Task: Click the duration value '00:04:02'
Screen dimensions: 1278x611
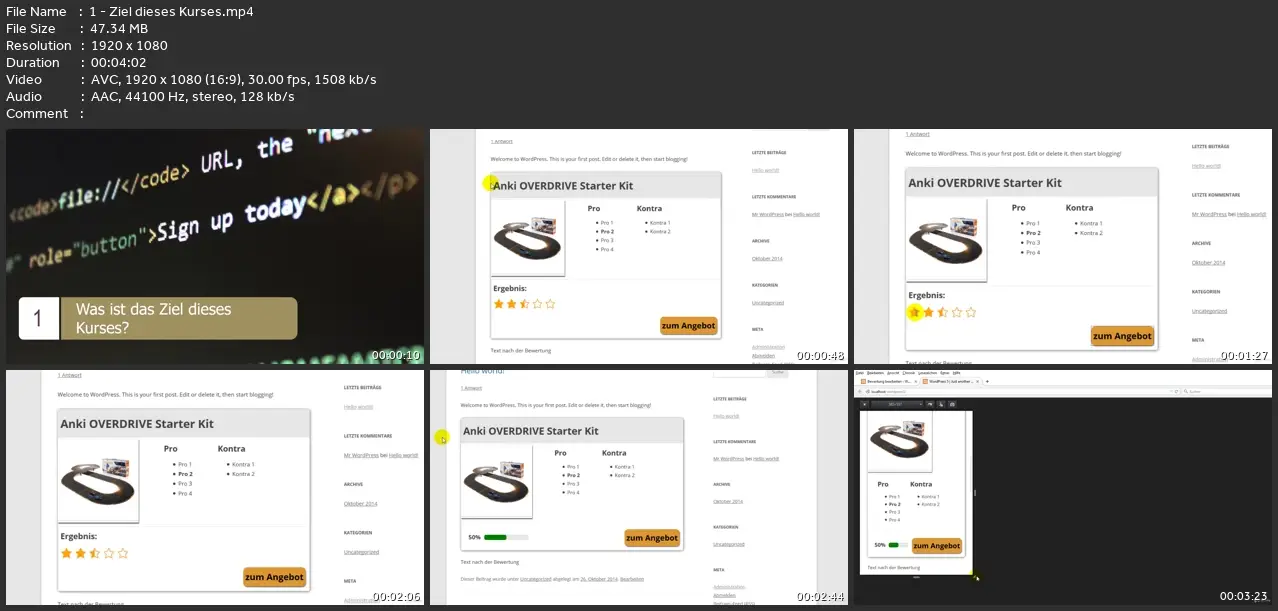Action: click(x=118, y=62)
